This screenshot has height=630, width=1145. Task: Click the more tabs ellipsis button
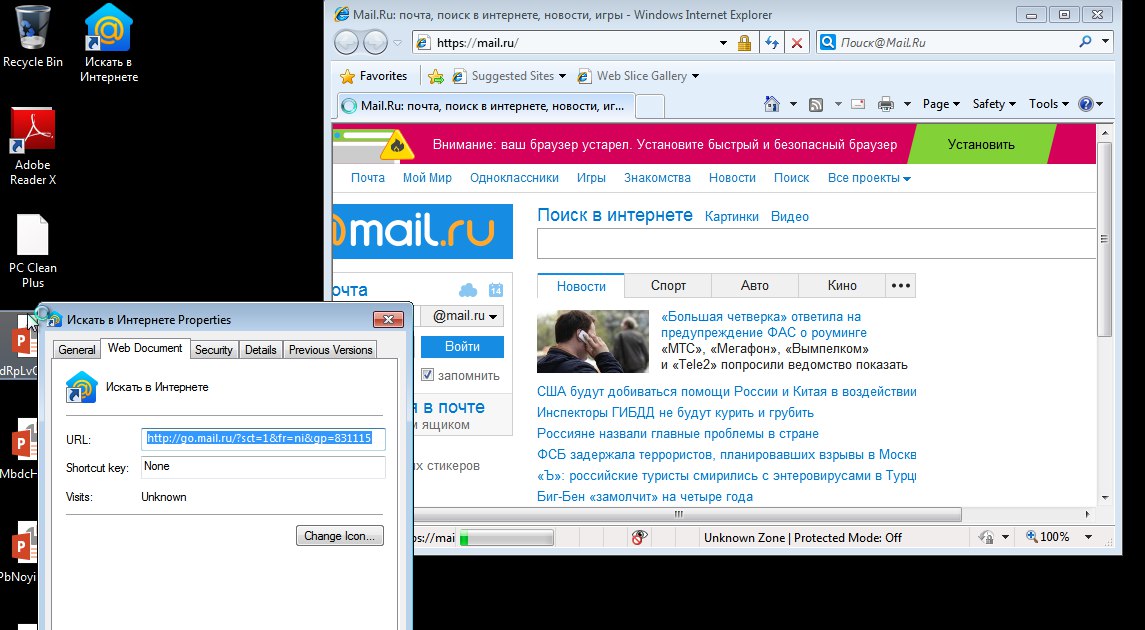(901, 285)
